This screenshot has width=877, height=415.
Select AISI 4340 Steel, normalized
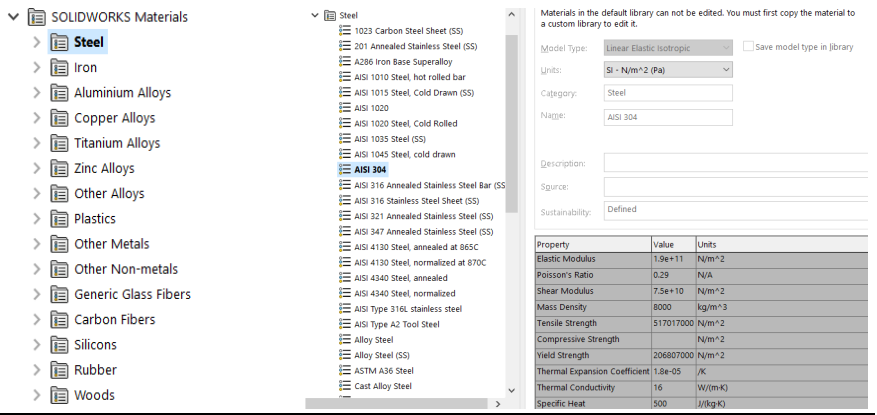404,293
